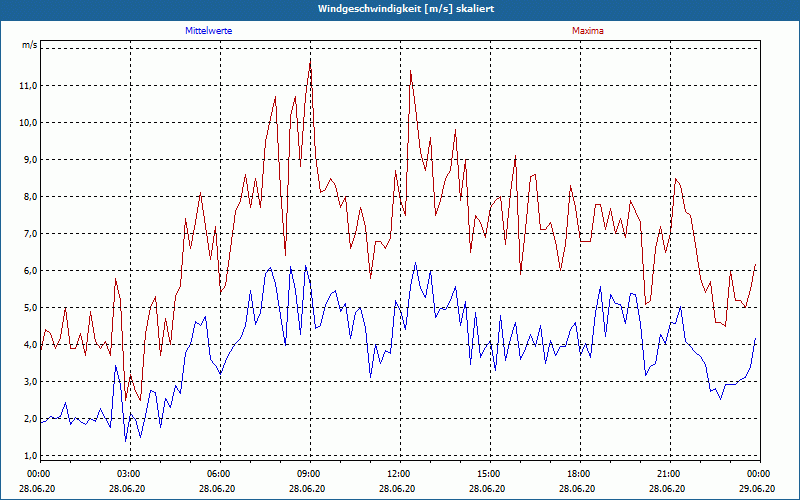
Task: Click the m/s axis unit label
Action: pos(30,45)
